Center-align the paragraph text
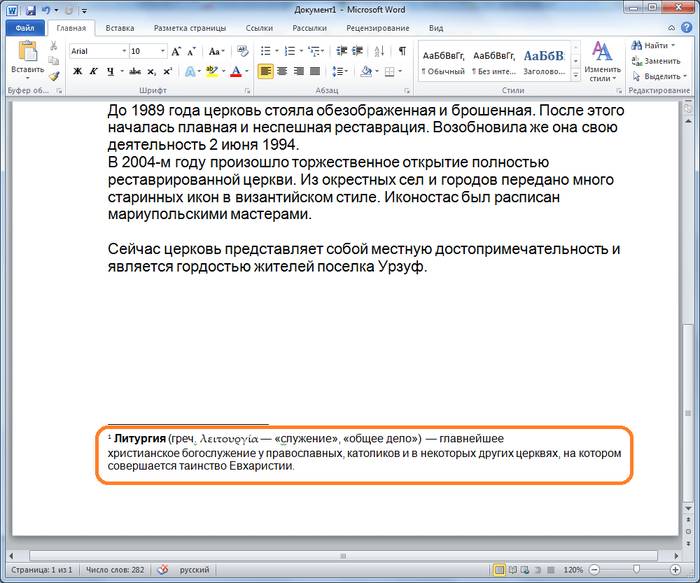The width and height of the screenshot is (700, 583). [282, 71]
